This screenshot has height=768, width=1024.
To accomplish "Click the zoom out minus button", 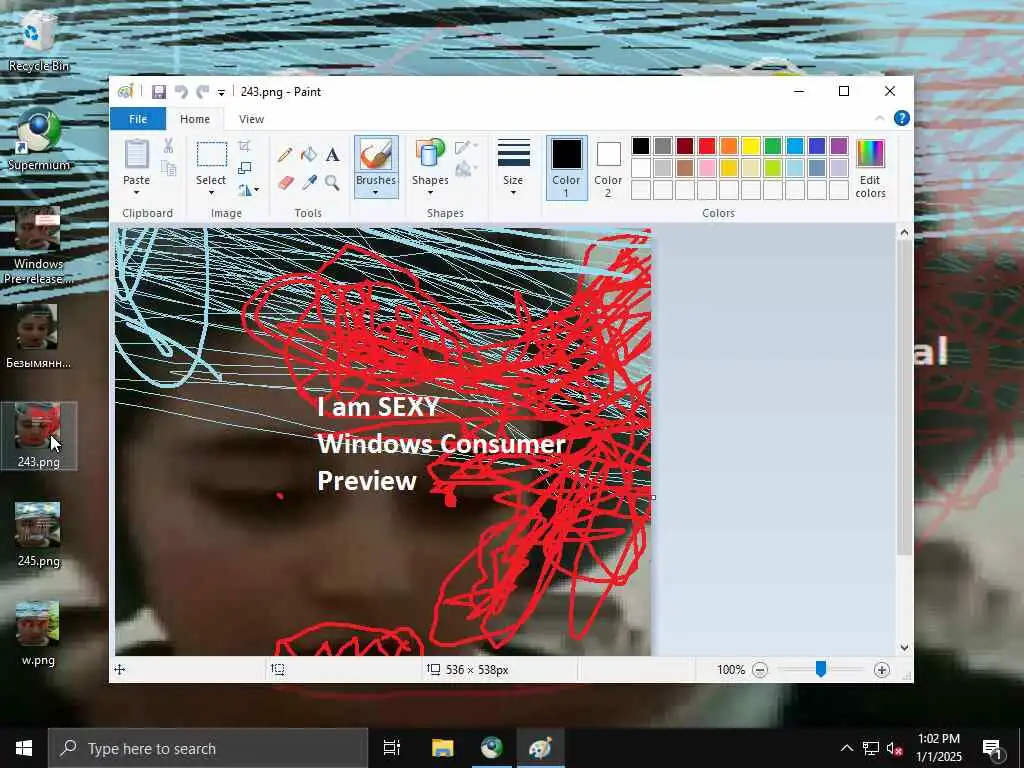I will tap(760, 670).
